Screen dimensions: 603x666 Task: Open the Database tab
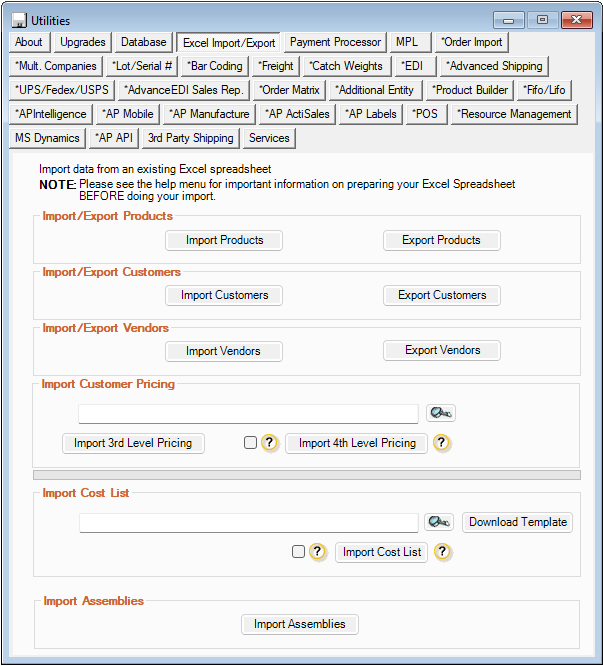(143, 42)
